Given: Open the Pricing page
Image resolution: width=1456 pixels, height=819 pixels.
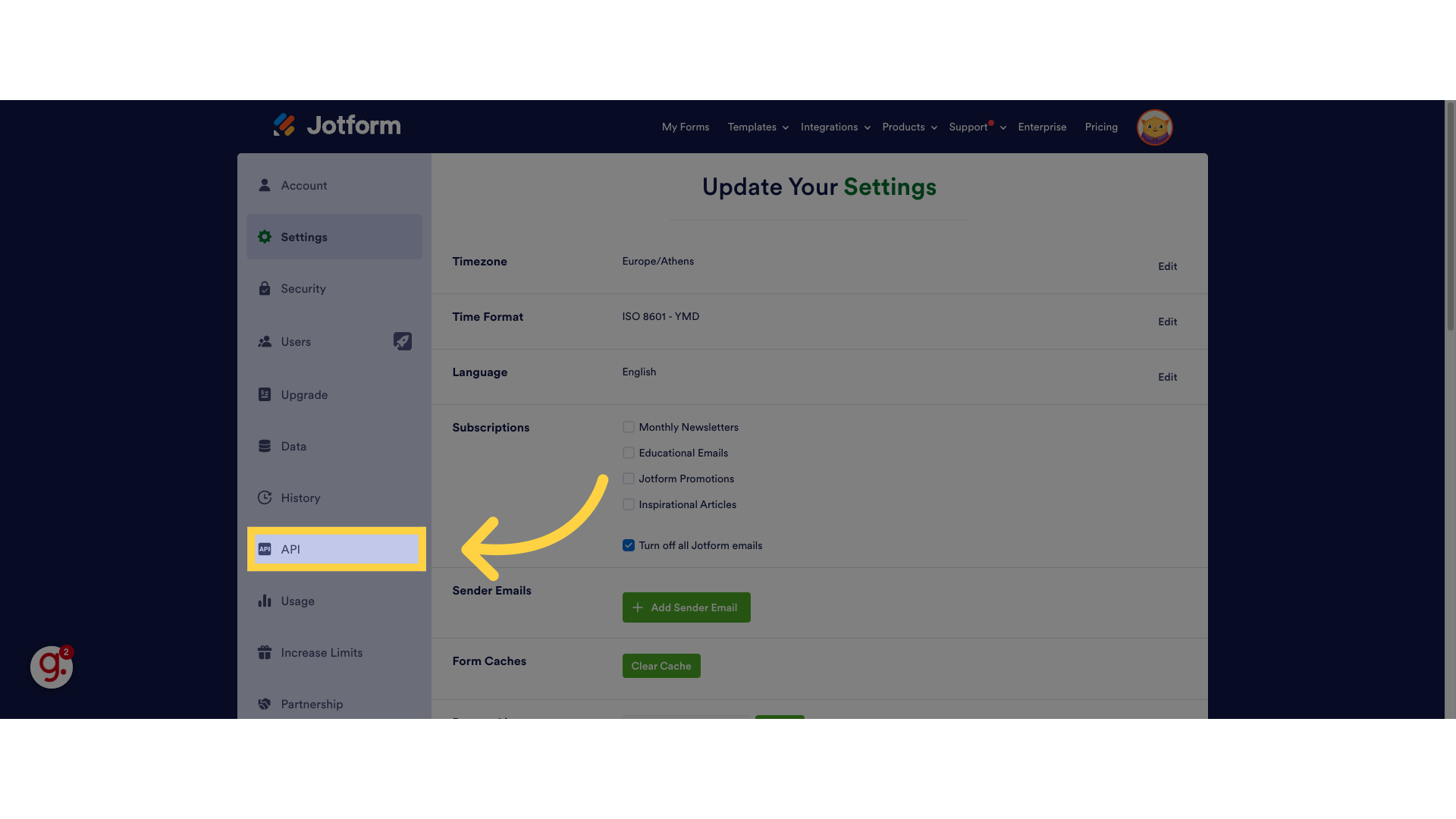Looking at the screenshot, I should point(1101,127).
